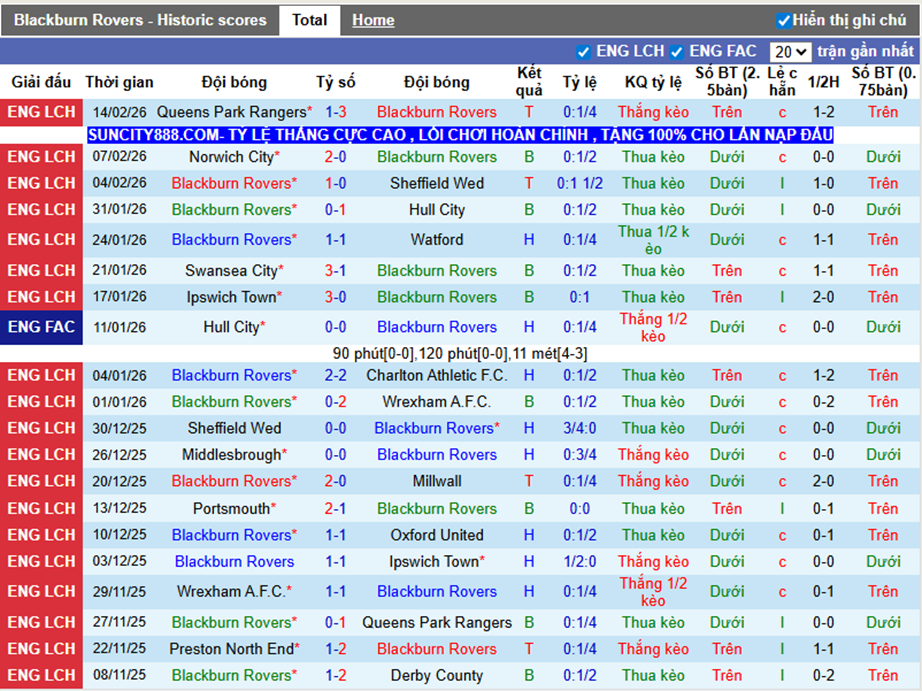Click the date 24/01/26

[119, 240]
